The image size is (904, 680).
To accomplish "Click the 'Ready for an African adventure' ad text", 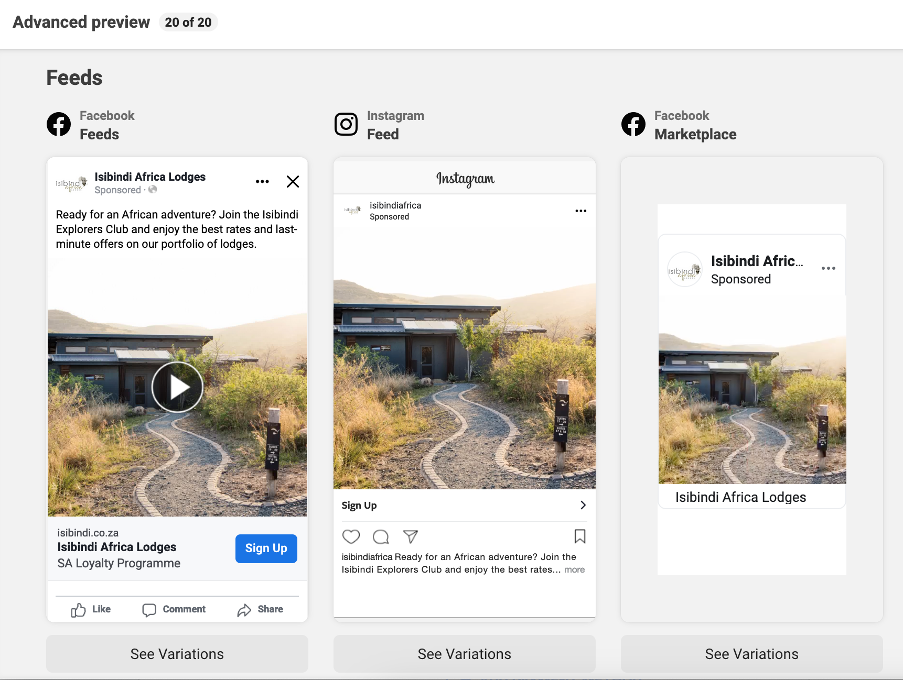I will (177, 229).
